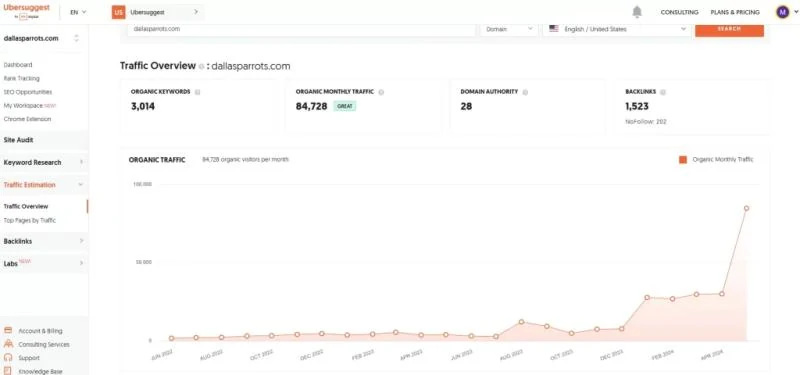Click the 1,523 backlinks value
This screenshot has height=375, width=800.
(637, 107)
